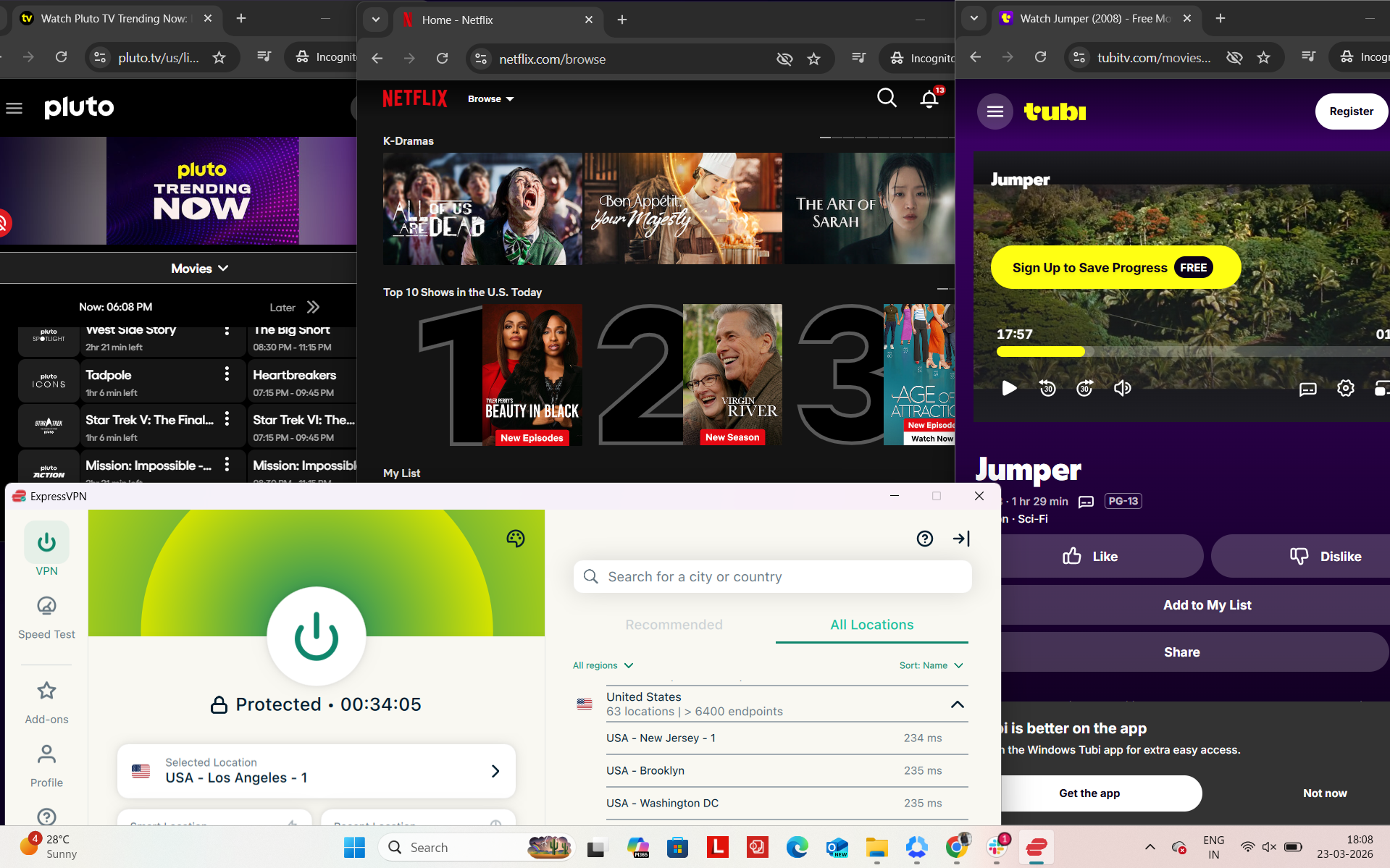Dismiss with Not now on Tubi
The width and height of the screenshot is (1390, 868).
click(1325, 793)
